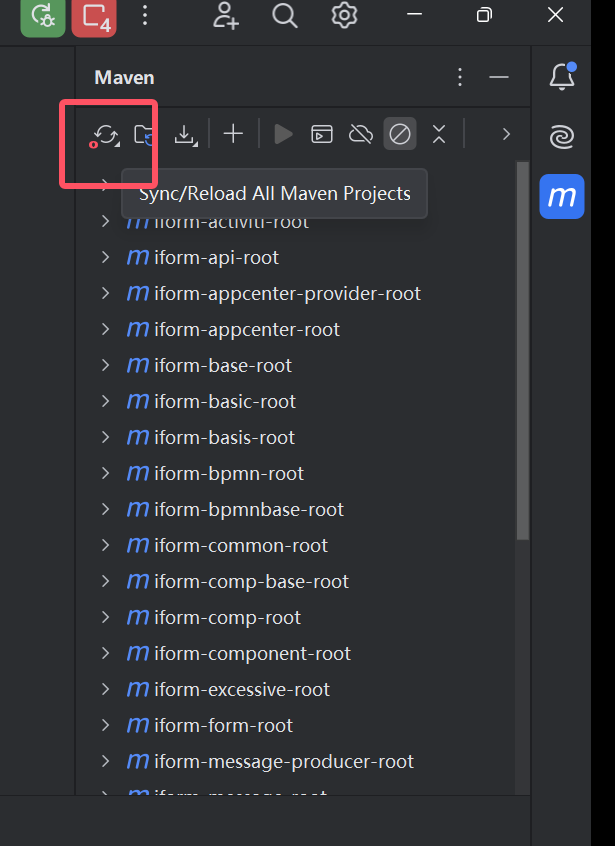This screenshot has width=615, height=846.
Task: Show hidden toolbar actions chevron
Action: [x=506, y=134]
